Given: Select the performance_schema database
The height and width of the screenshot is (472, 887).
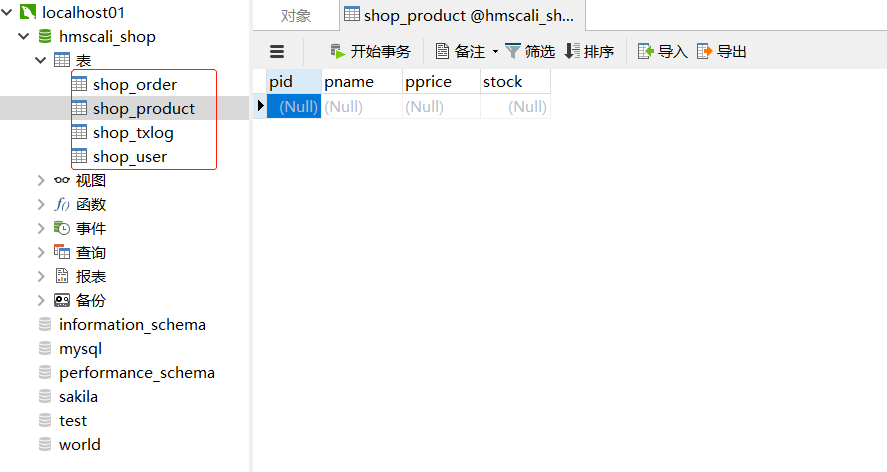Looking at the screenshot, I should 137,372.
